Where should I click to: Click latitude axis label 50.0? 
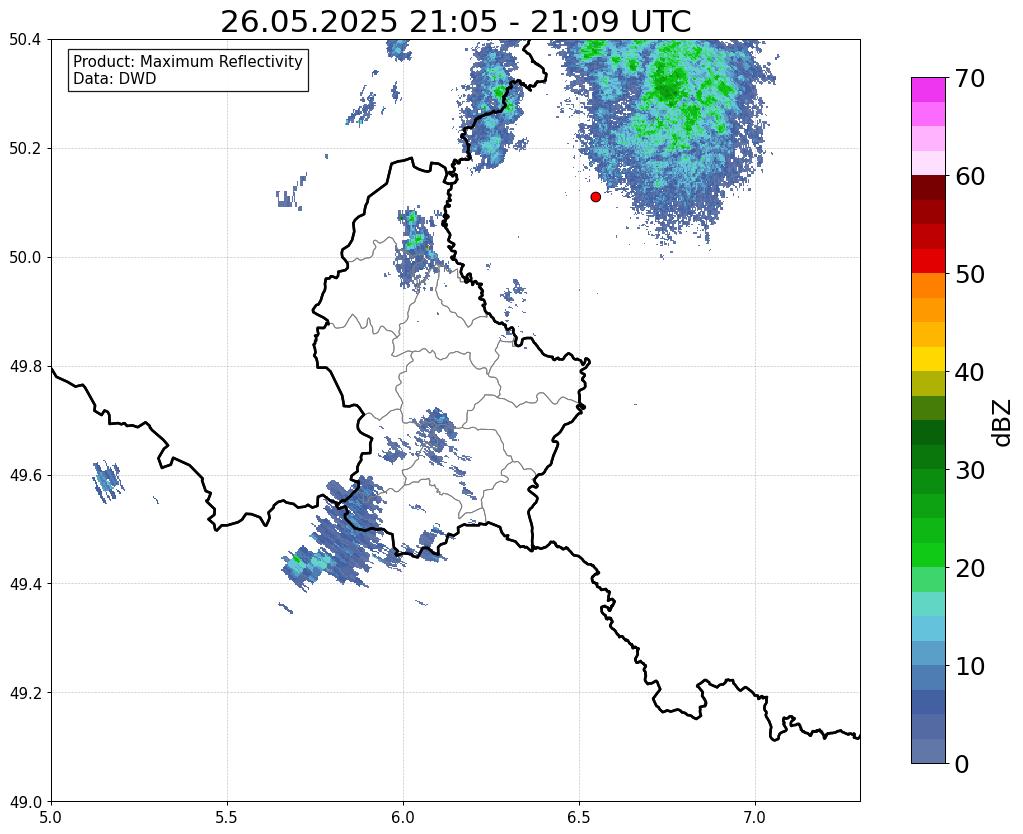25,258
